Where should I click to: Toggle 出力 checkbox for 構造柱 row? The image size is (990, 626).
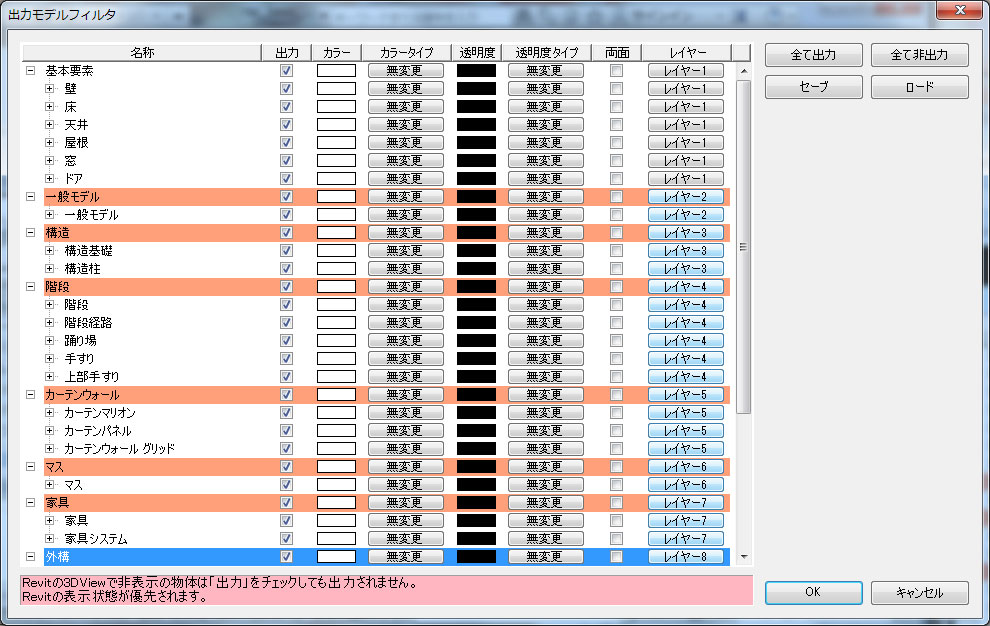[x=287, y=269]
